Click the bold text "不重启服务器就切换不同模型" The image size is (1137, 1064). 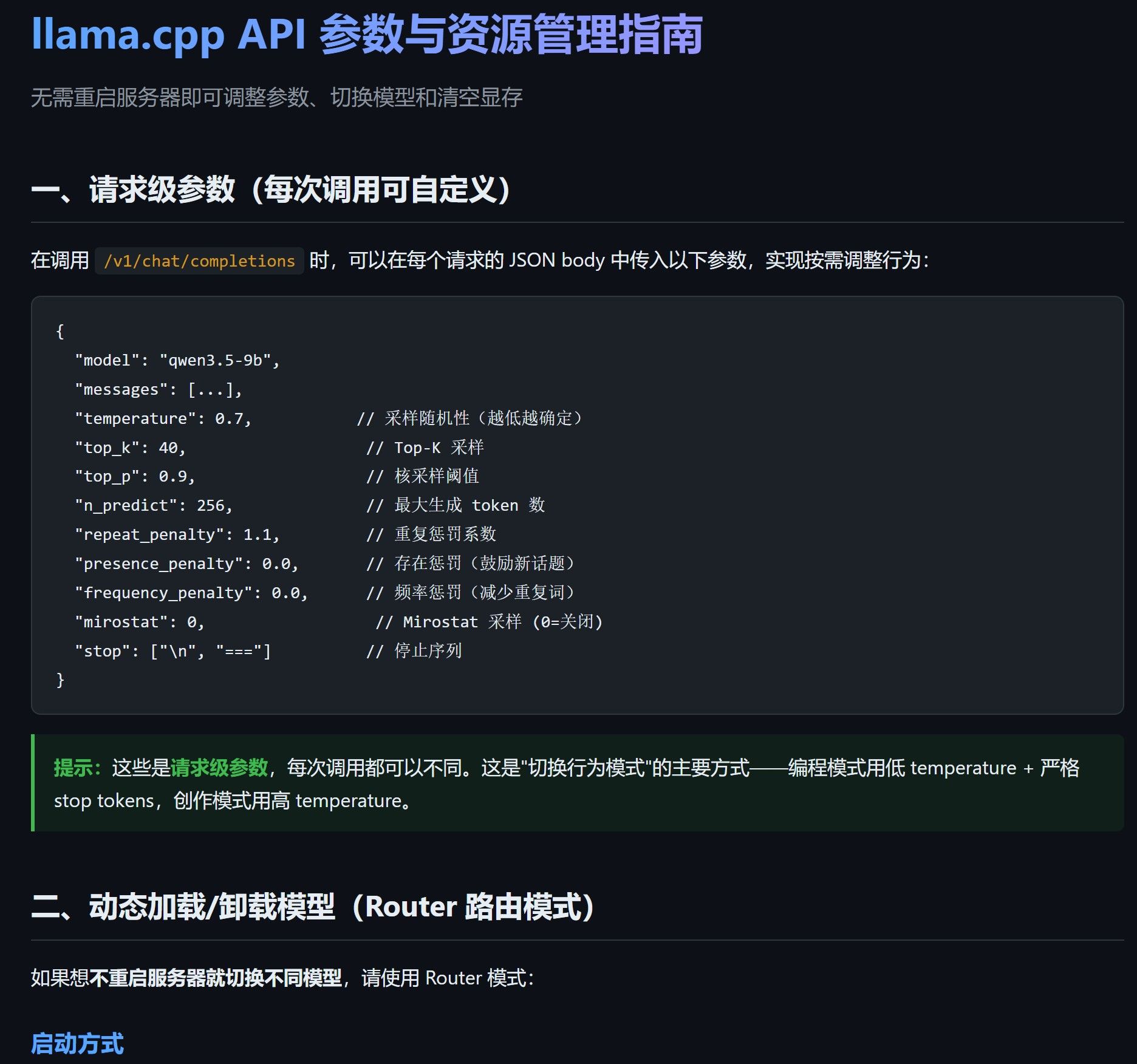[216, 978]
